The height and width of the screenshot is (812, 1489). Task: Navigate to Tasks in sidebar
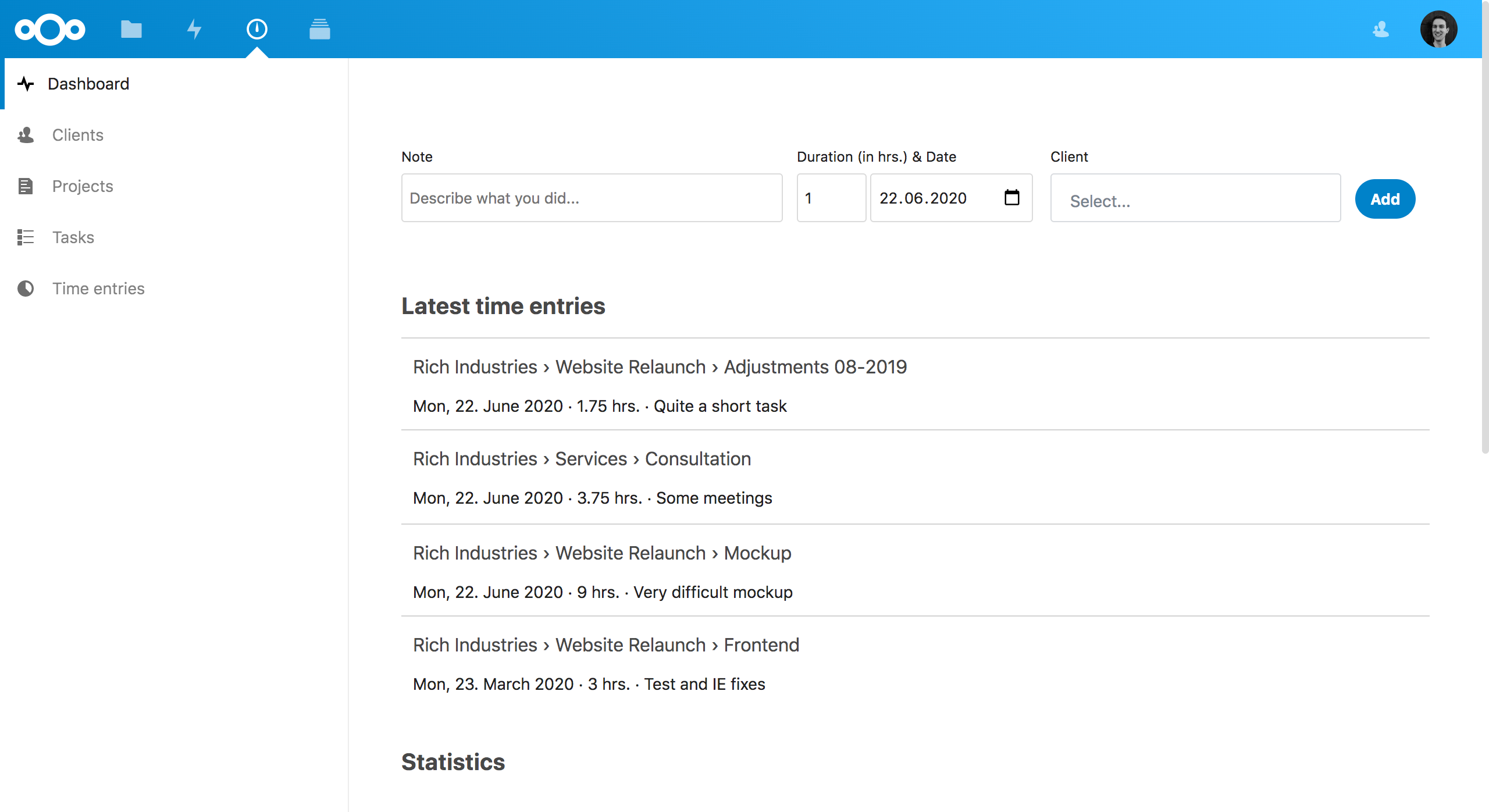click(73, 237)
